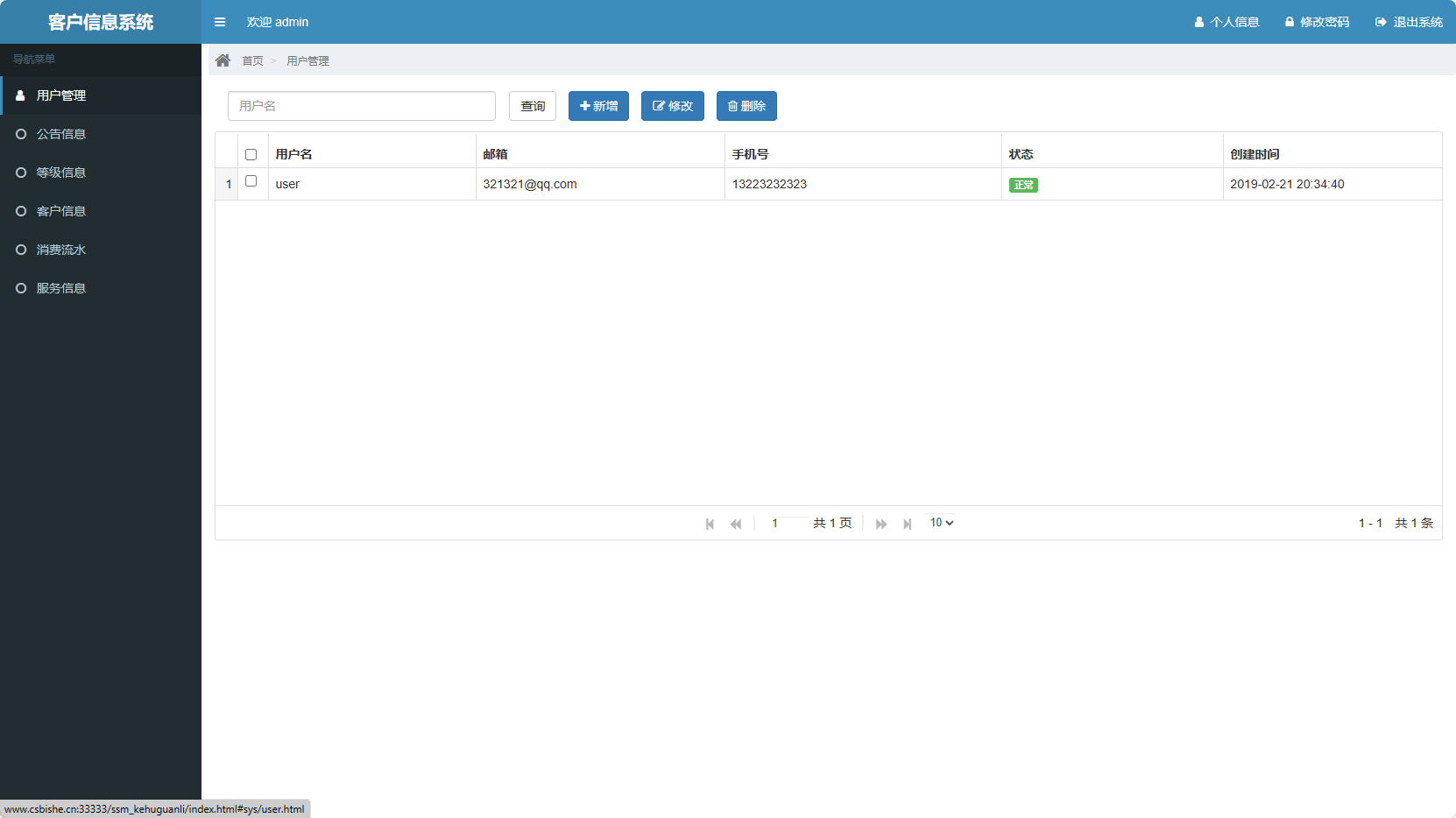Open 用户管理 via its user icon in sidebar

click(x=20, y=95)
